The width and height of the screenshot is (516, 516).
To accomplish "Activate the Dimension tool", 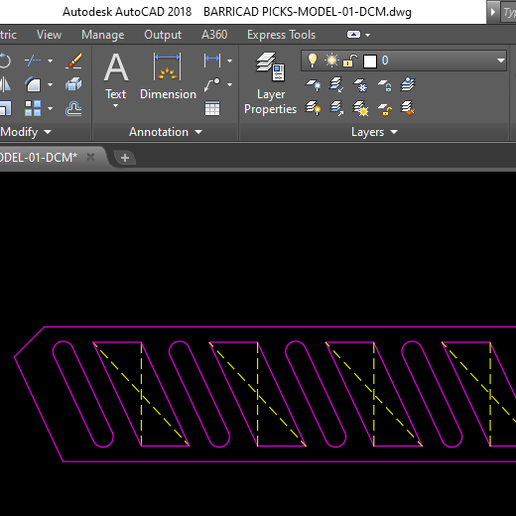I will click(168, 76).
